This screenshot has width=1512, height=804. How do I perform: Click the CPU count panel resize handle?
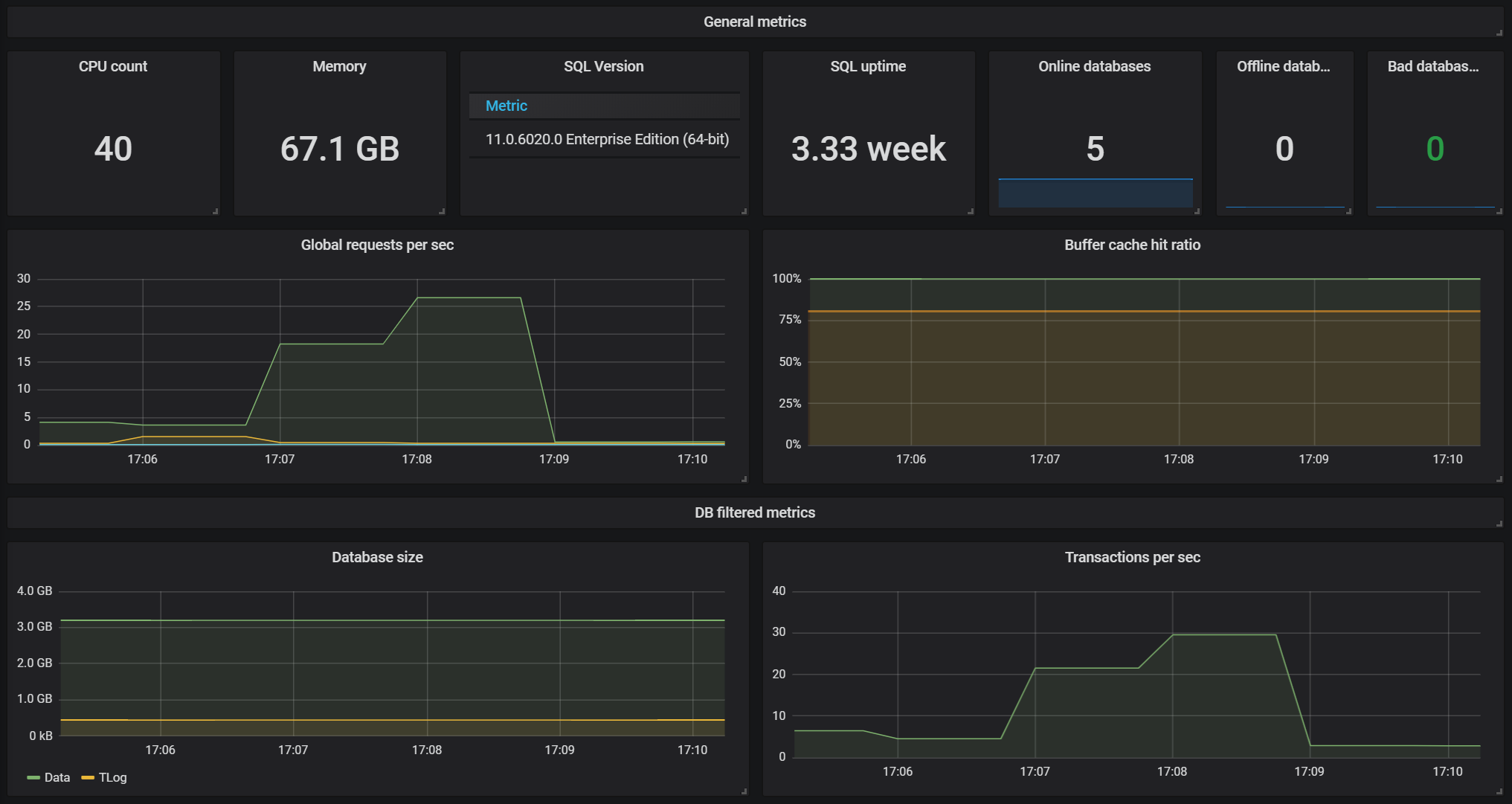click(x=216, y=211)
